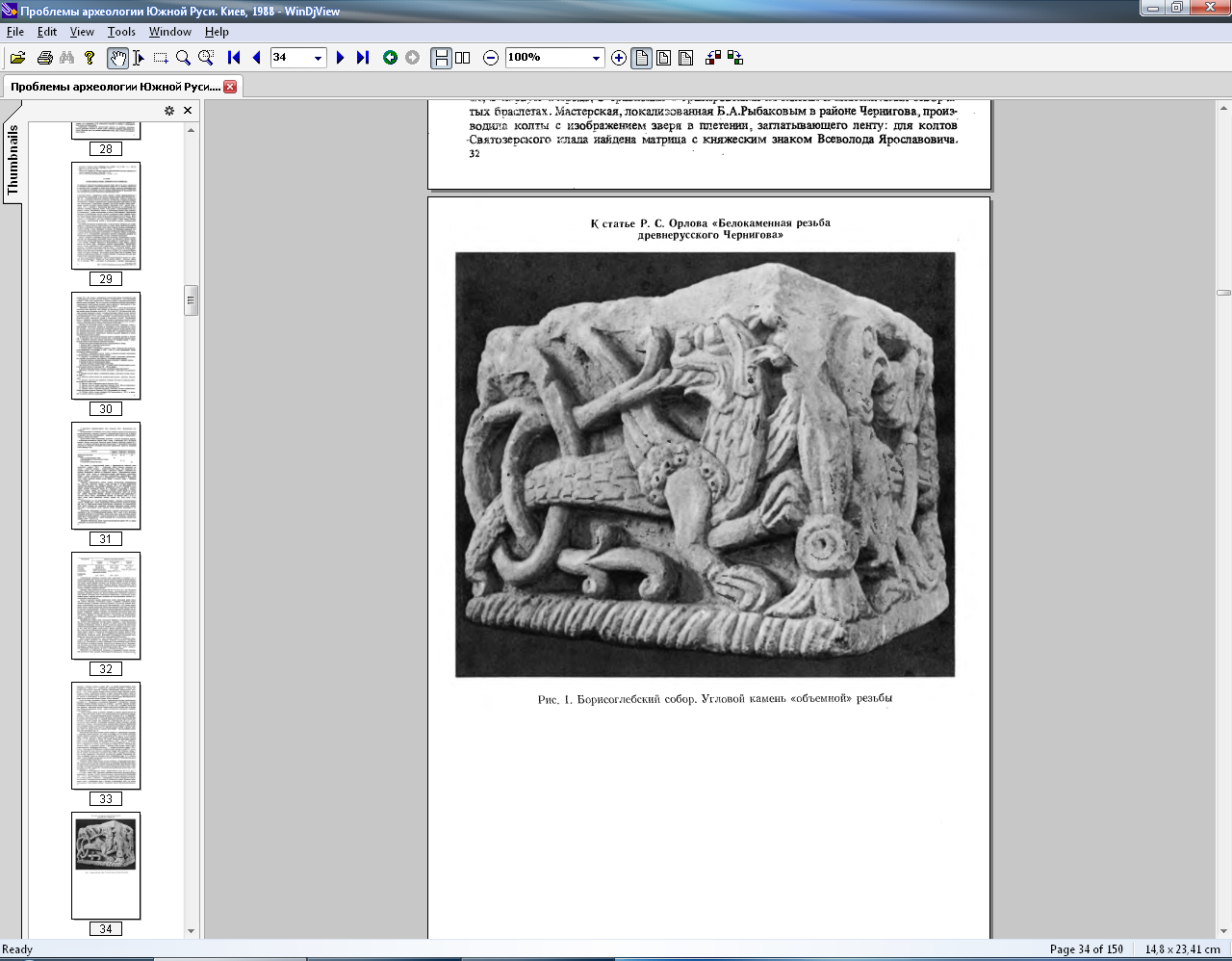Click the Print toolbar icon
The image size is (1232, 961).
click(x=44, y=58)
